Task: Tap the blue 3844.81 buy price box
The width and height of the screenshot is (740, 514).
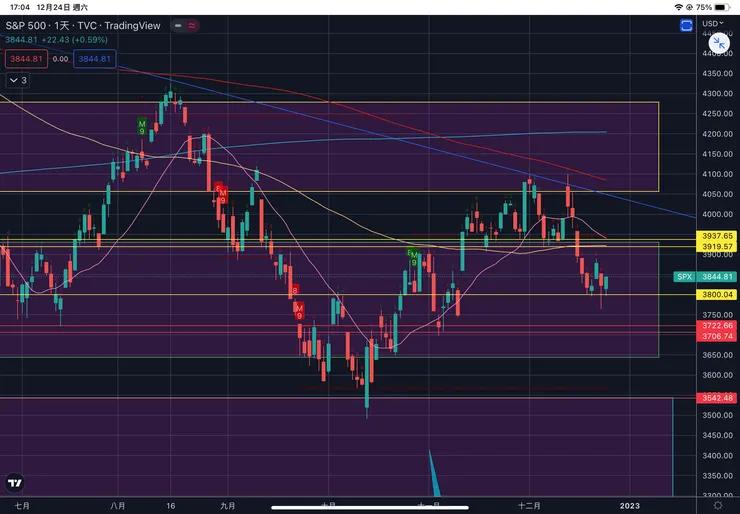Action: coord(94,59)
